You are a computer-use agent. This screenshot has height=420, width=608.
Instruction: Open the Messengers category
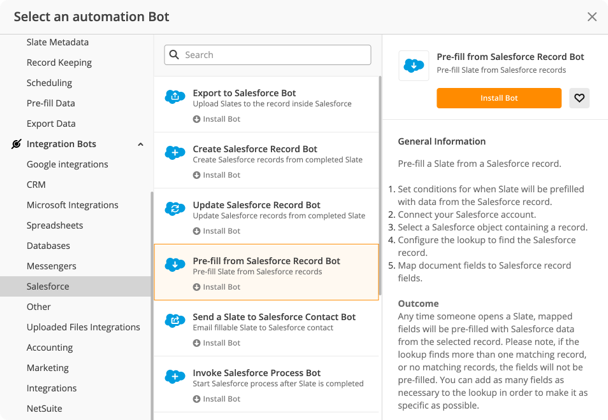[x=51, y=266]
